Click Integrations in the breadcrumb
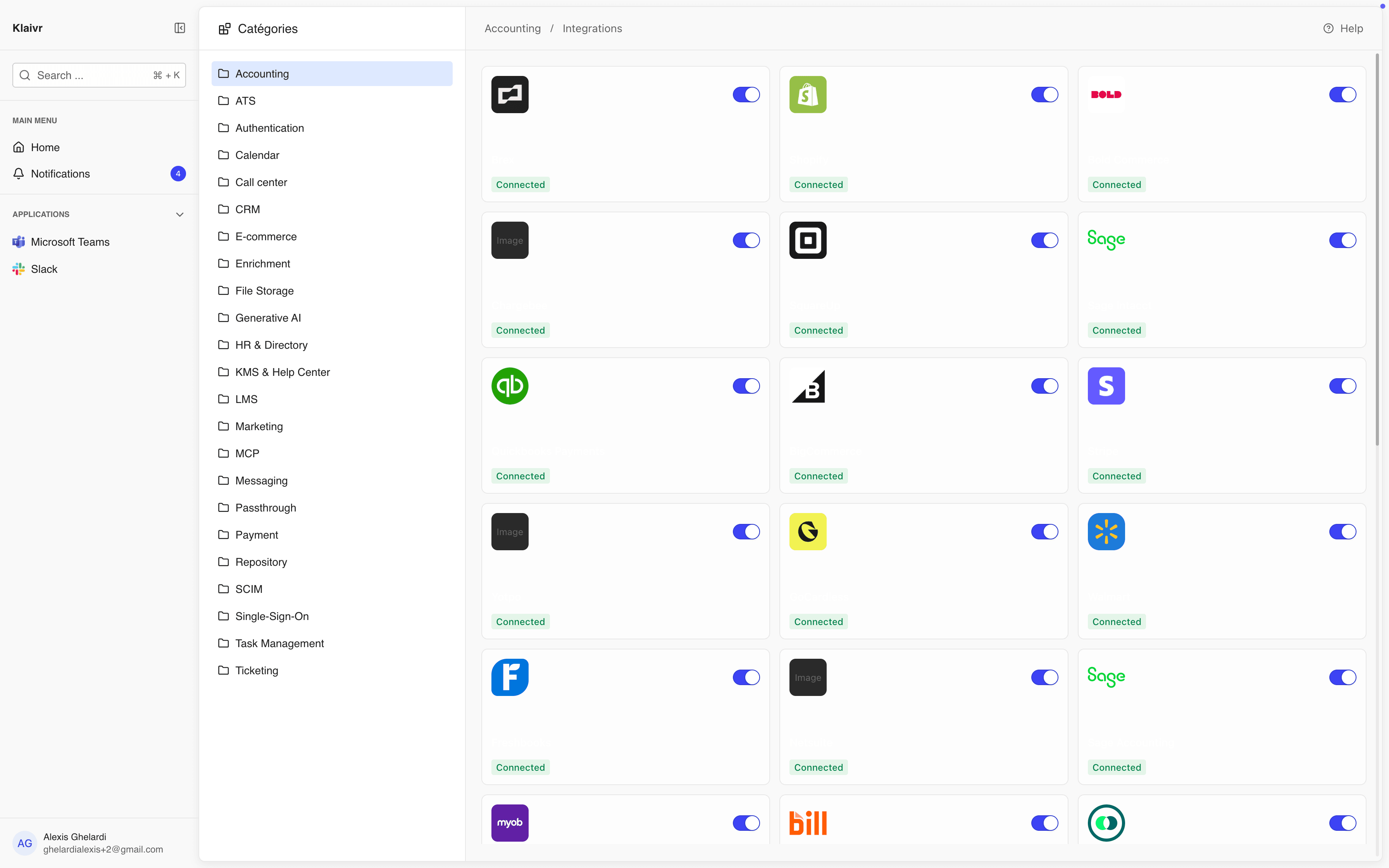Viewport: 1389px width, 868px height. coord(592,28)
